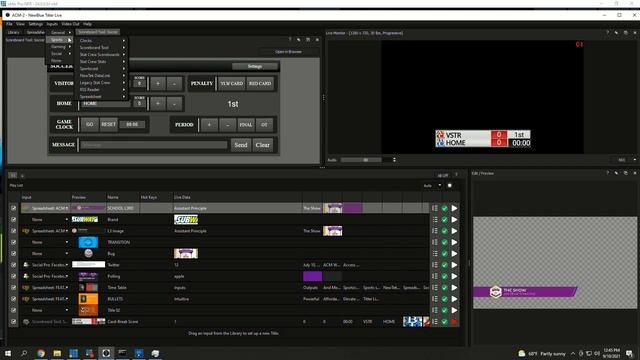Click Open in Browser button

click(288, 52)
